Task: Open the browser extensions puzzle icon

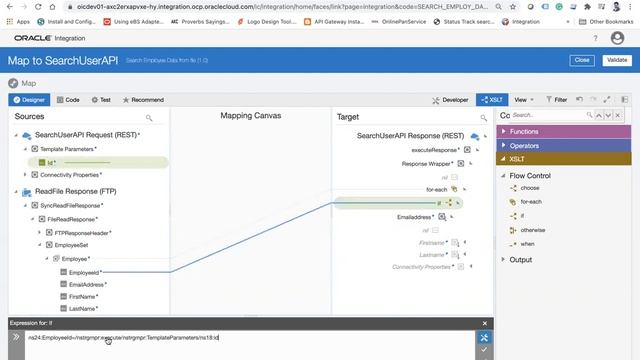Action: click(587, 7)
